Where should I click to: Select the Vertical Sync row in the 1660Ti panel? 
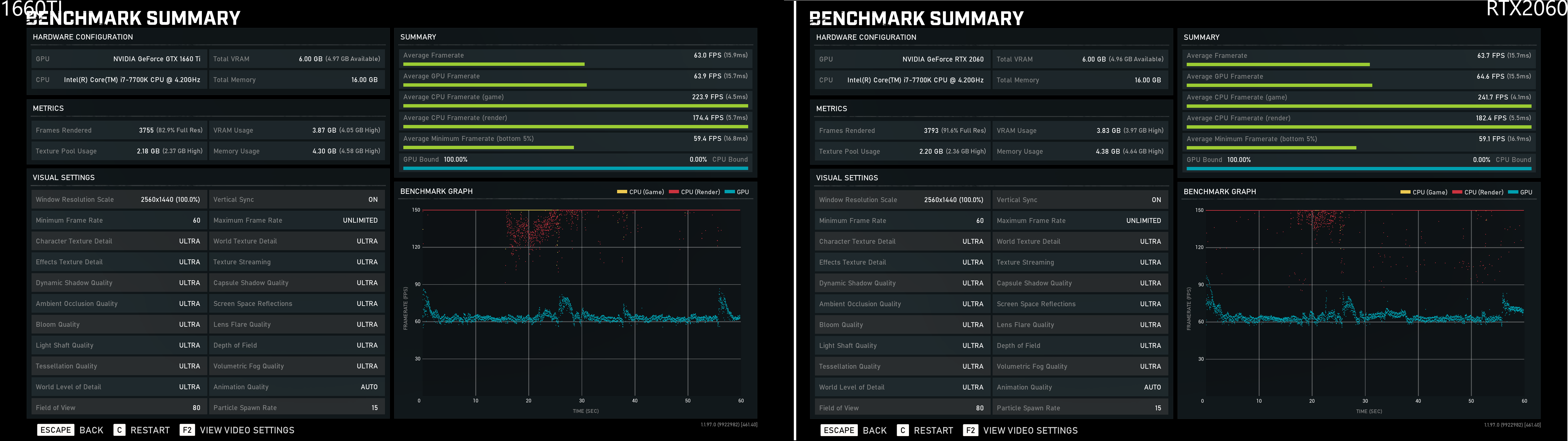pyautogui.click(x=296, y=199)
